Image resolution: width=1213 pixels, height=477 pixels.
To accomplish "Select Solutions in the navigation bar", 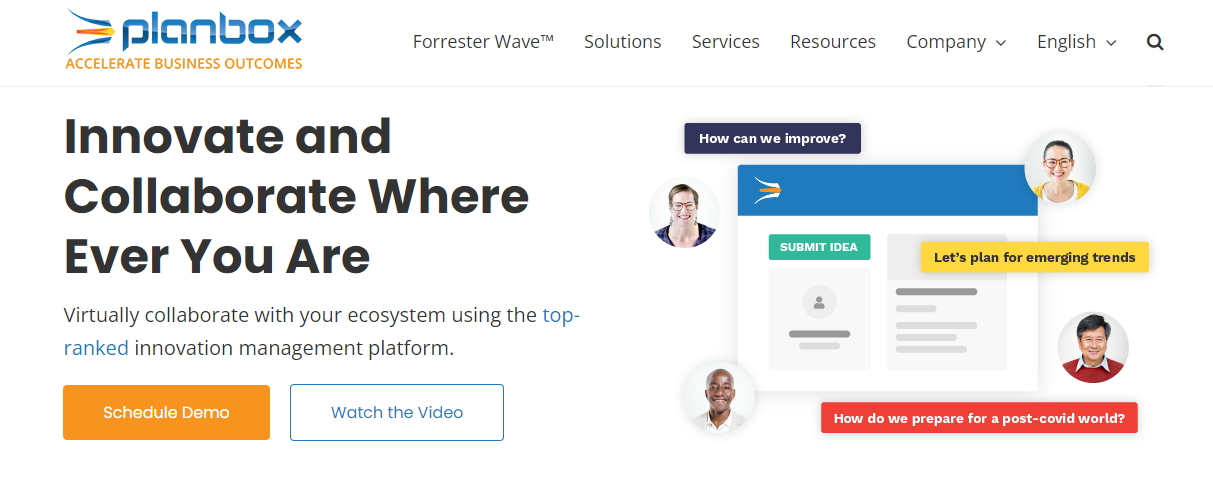I will [x=623, y=42].
